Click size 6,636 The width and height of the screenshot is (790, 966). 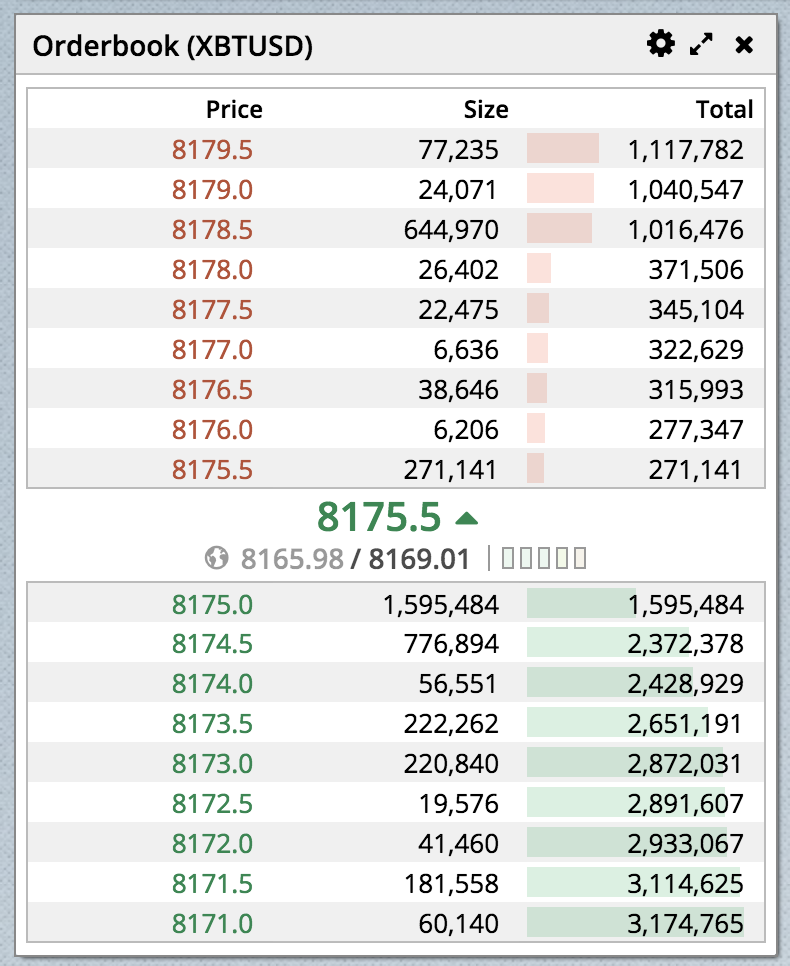tap(466, 350)
